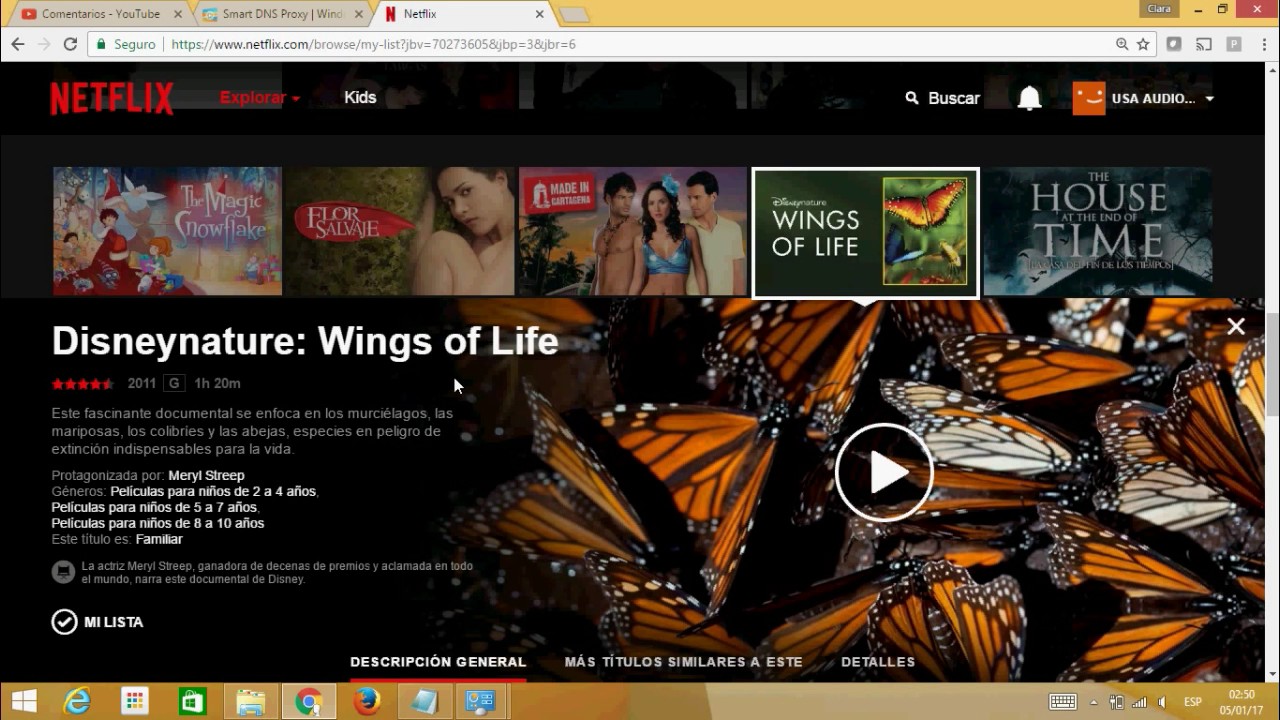Play Disneynature: Wings of Life
This screenshot has height=720, width=1280.
(884, 473)
